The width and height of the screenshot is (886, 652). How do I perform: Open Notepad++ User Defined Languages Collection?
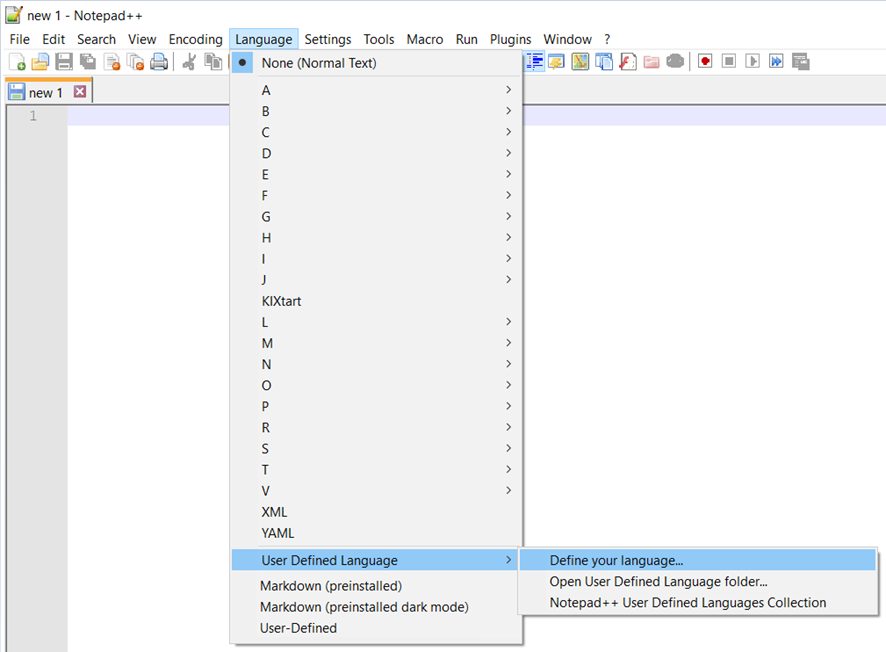click(697, 603)
